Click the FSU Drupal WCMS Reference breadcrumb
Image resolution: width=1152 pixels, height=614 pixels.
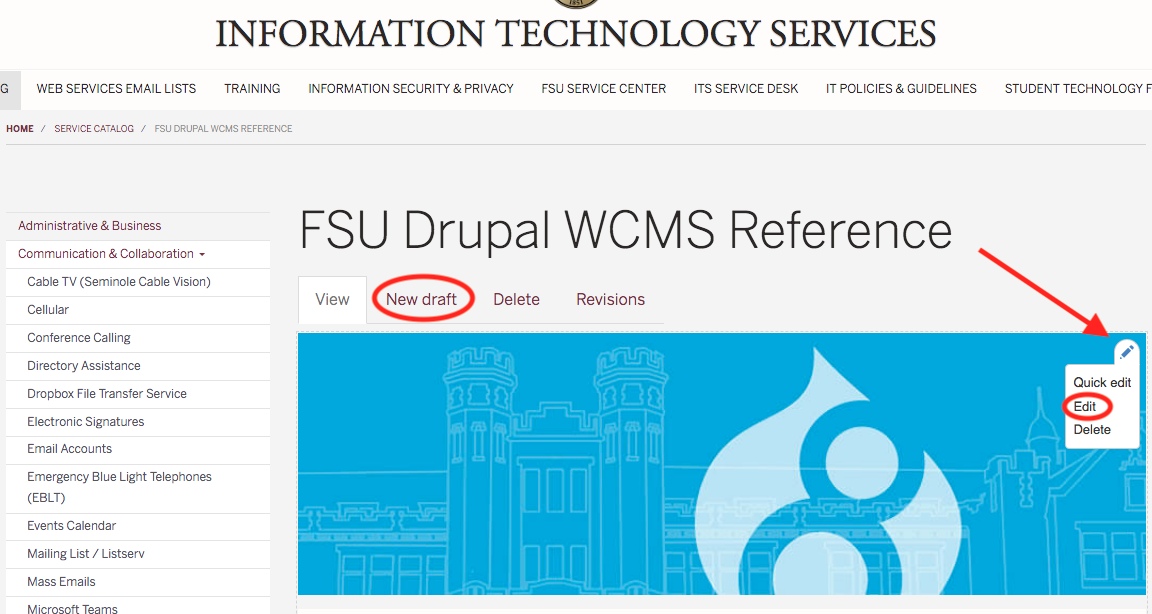tap(223, 129)
